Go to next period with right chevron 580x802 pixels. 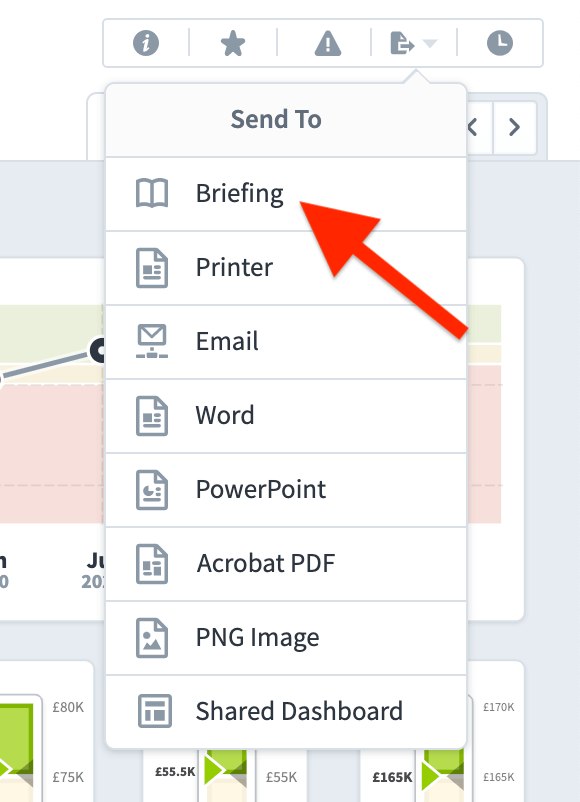pyautogui.click(x=515, y=127)
